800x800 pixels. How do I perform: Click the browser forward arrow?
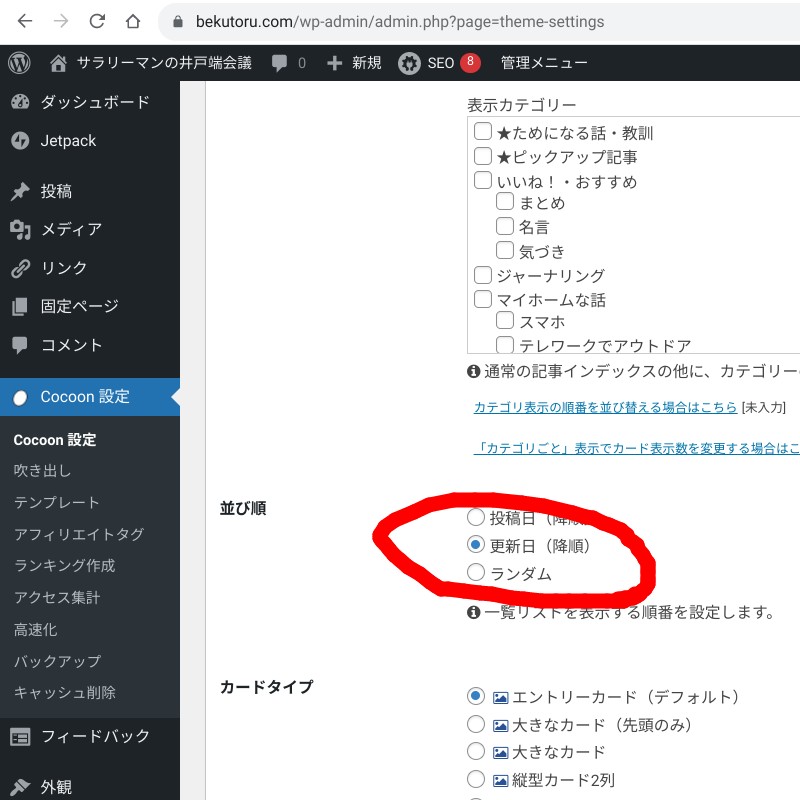click(x=61, y=21)
